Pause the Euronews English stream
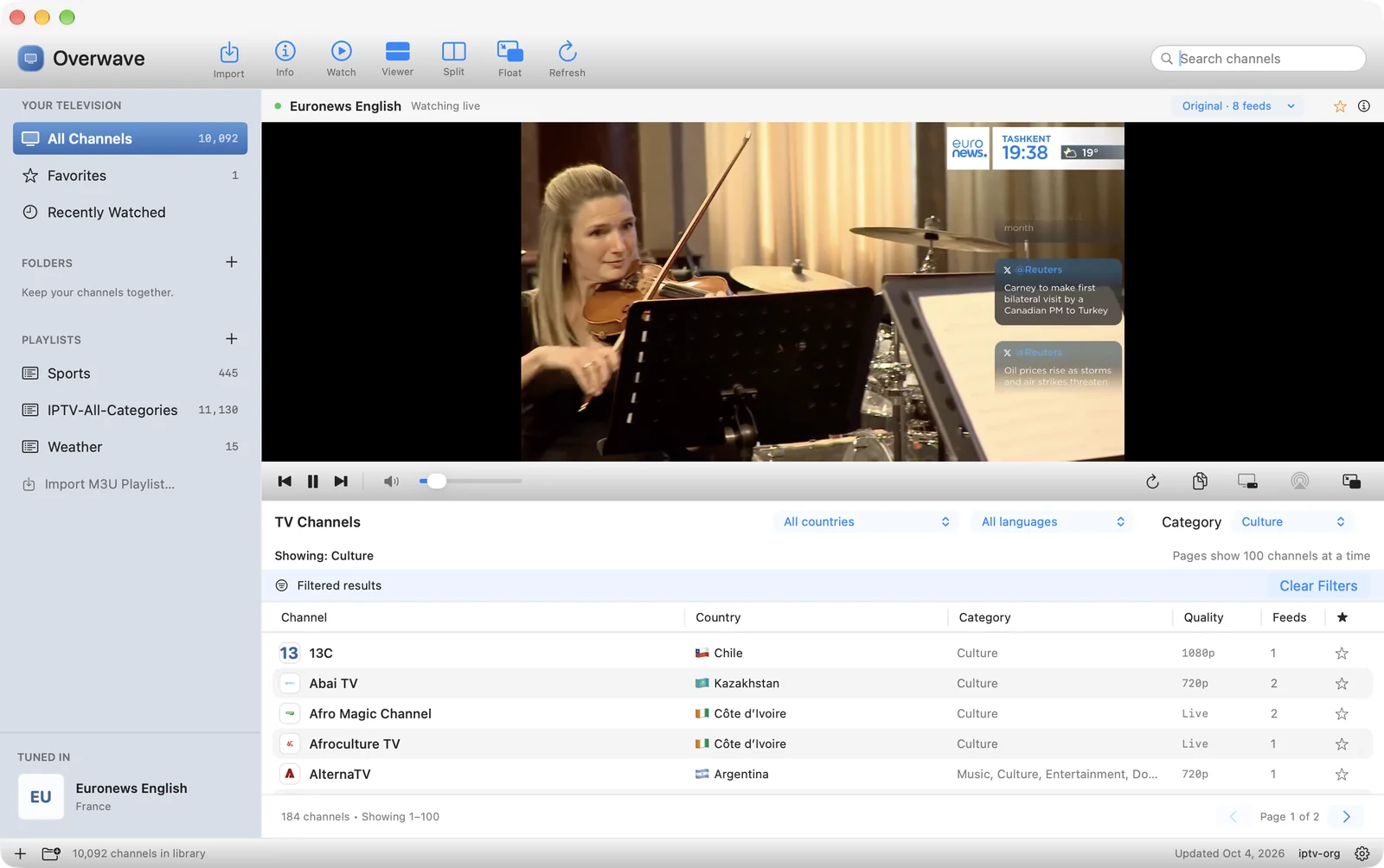Viewport: 1384px width, 868px height. (x=313, y=482)
